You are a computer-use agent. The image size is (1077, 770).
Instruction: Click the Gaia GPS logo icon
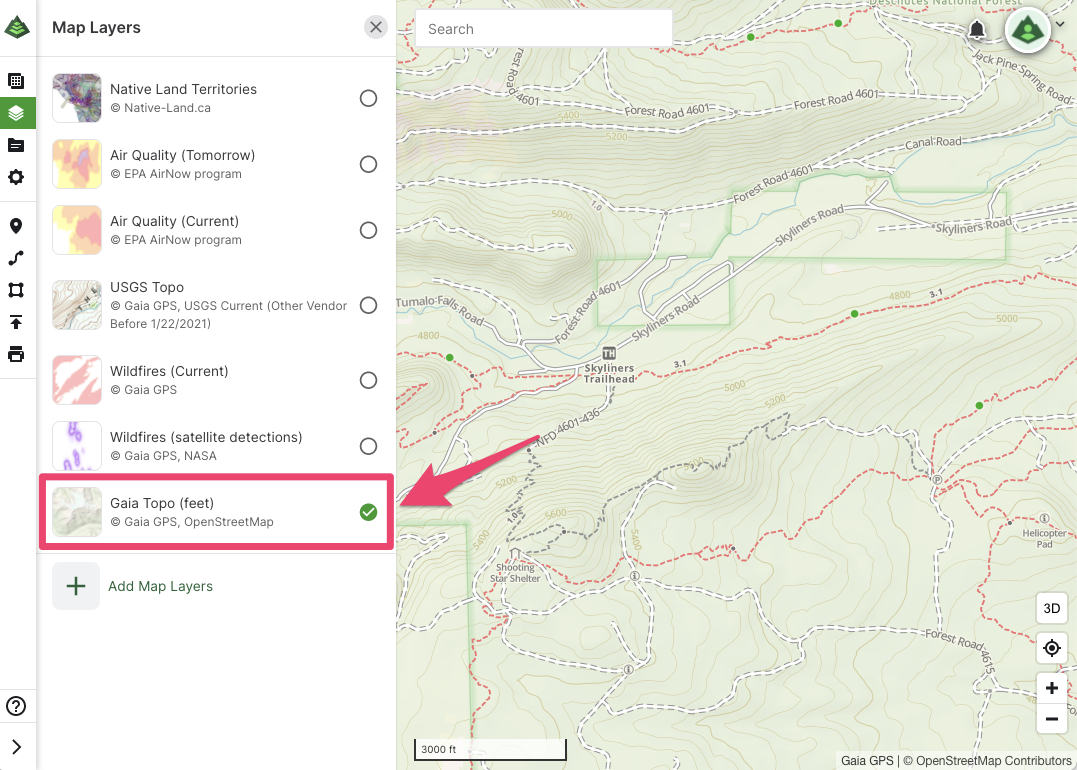point(16,27)
